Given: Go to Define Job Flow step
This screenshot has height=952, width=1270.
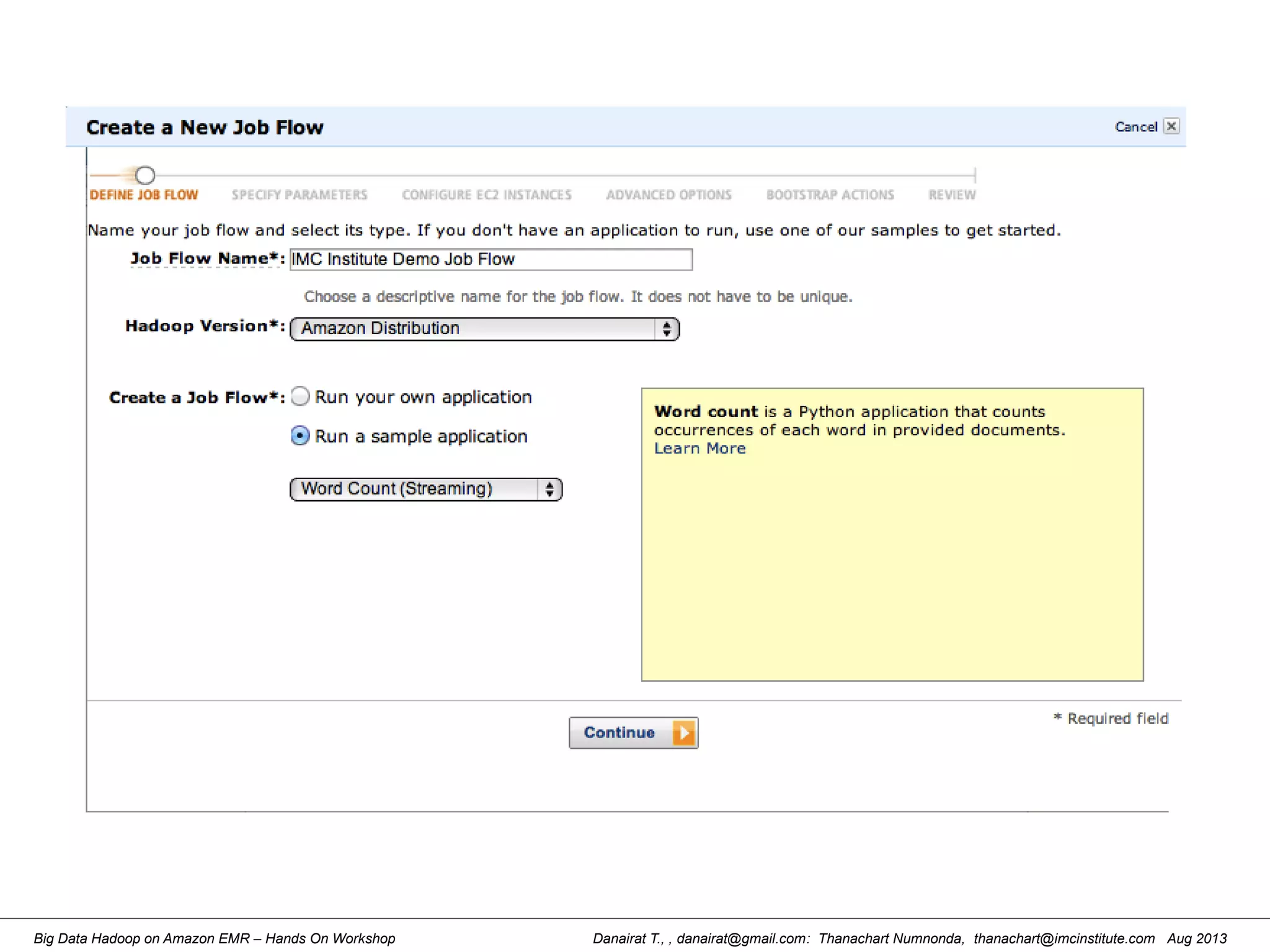Looking at the screenshot, I should (x=144, y=195).
